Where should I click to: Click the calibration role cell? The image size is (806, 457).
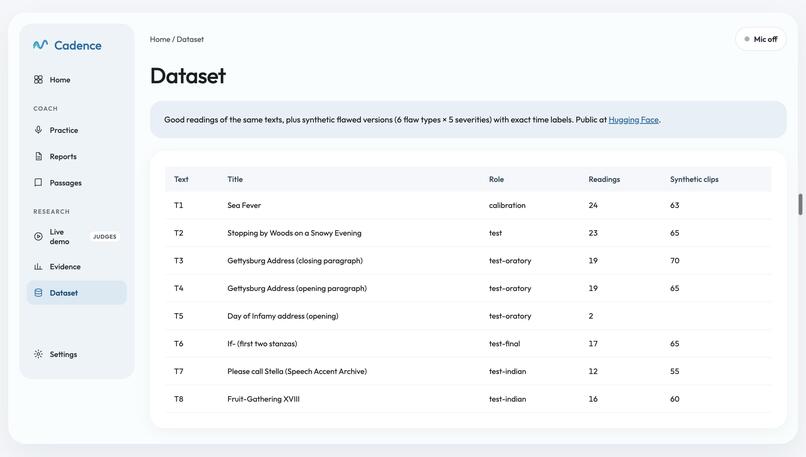(507, 205)
